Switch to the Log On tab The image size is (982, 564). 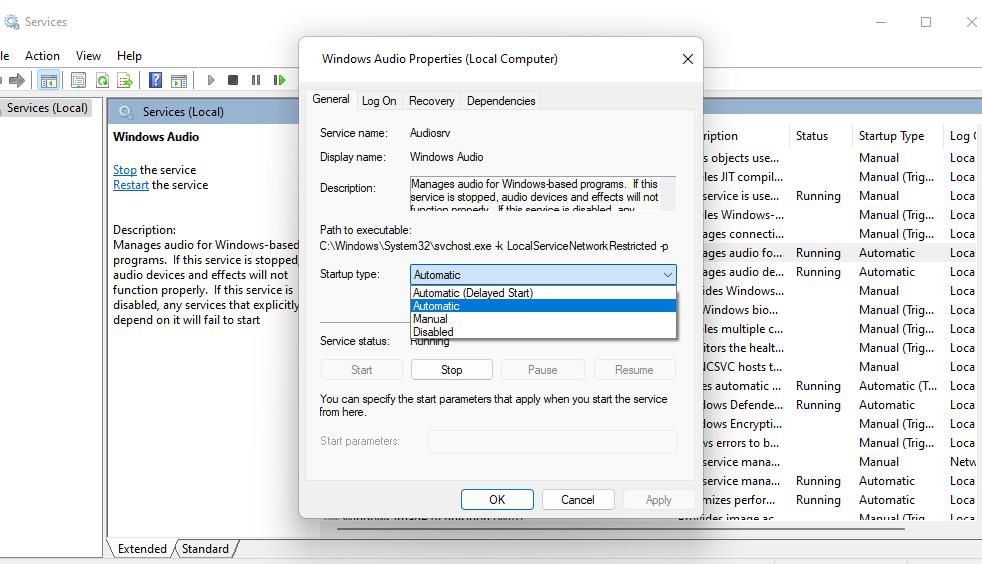(379, 101)
